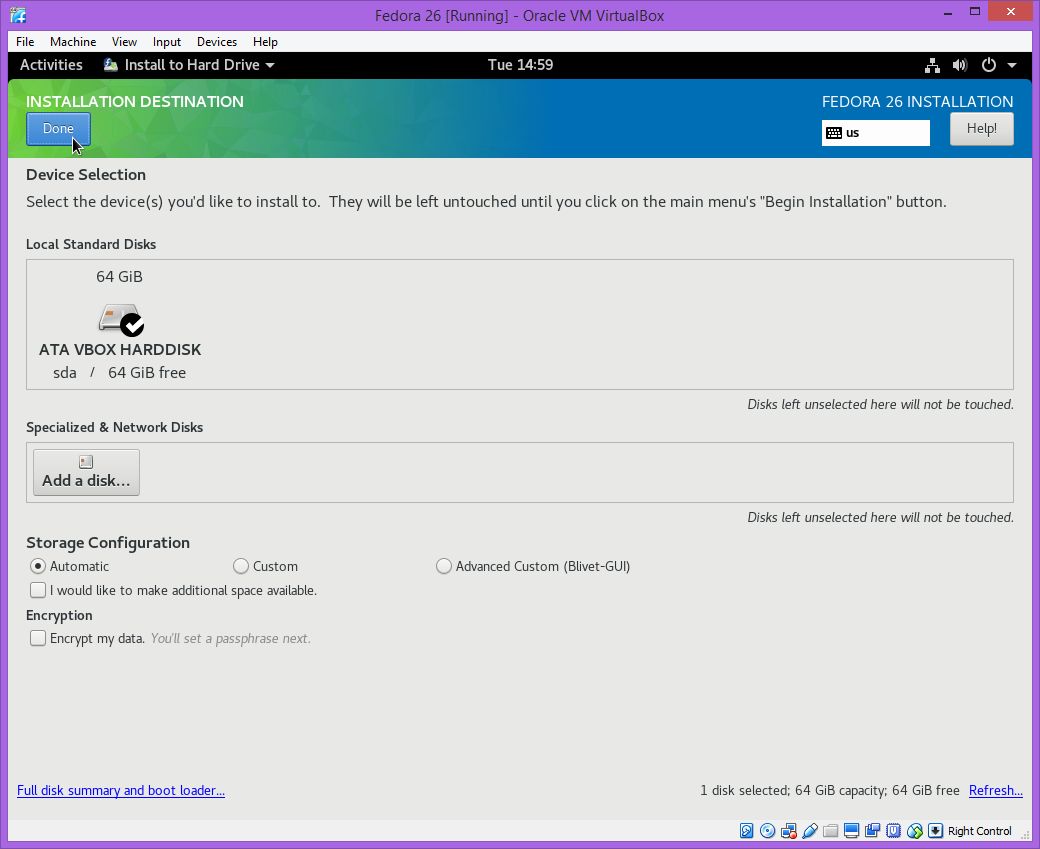The height and width of the screenshot is (849, 1040).
Task: Click the Help! button
Action: coord(982,129)
